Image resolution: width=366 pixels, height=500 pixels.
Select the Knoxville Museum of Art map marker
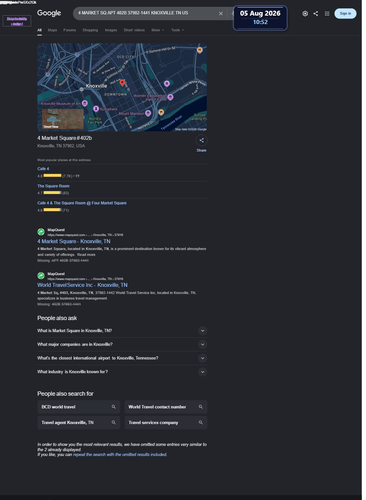(x=85, y=103)
